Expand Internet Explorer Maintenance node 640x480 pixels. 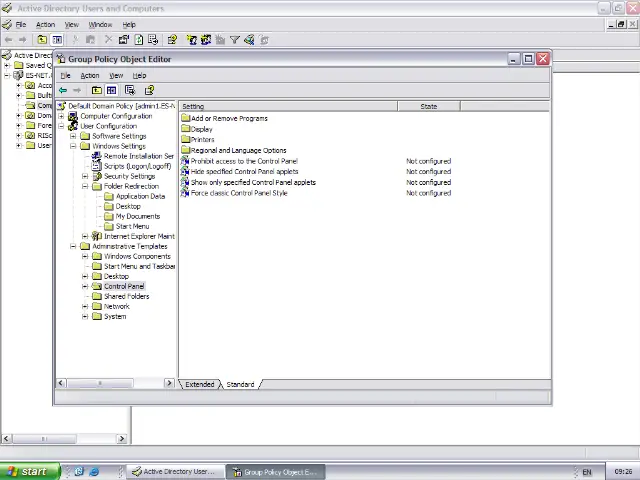pos(85,236)
